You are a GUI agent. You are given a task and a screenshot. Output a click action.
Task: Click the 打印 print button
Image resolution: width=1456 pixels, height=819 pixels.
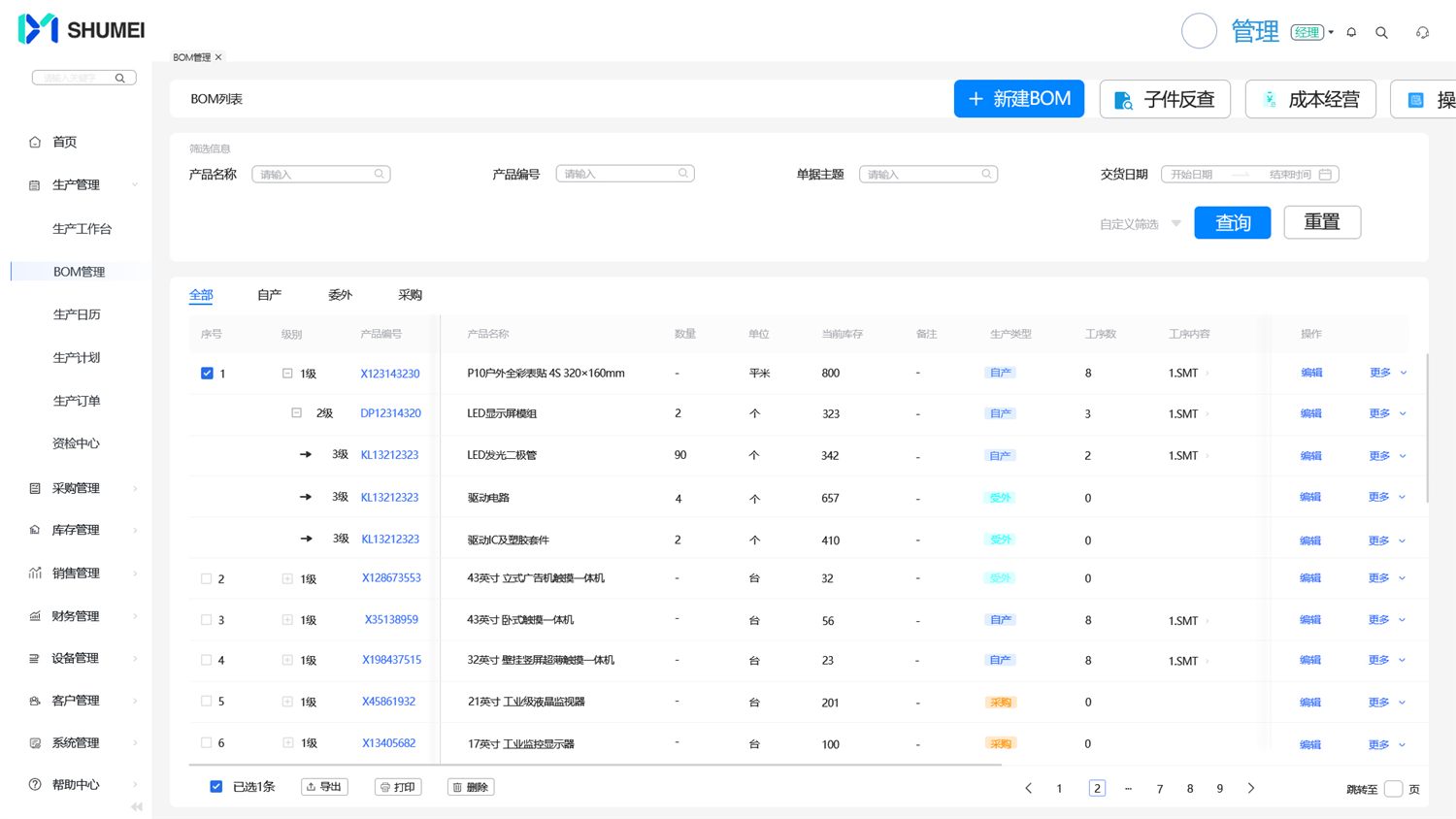click(x=398, y=787)
